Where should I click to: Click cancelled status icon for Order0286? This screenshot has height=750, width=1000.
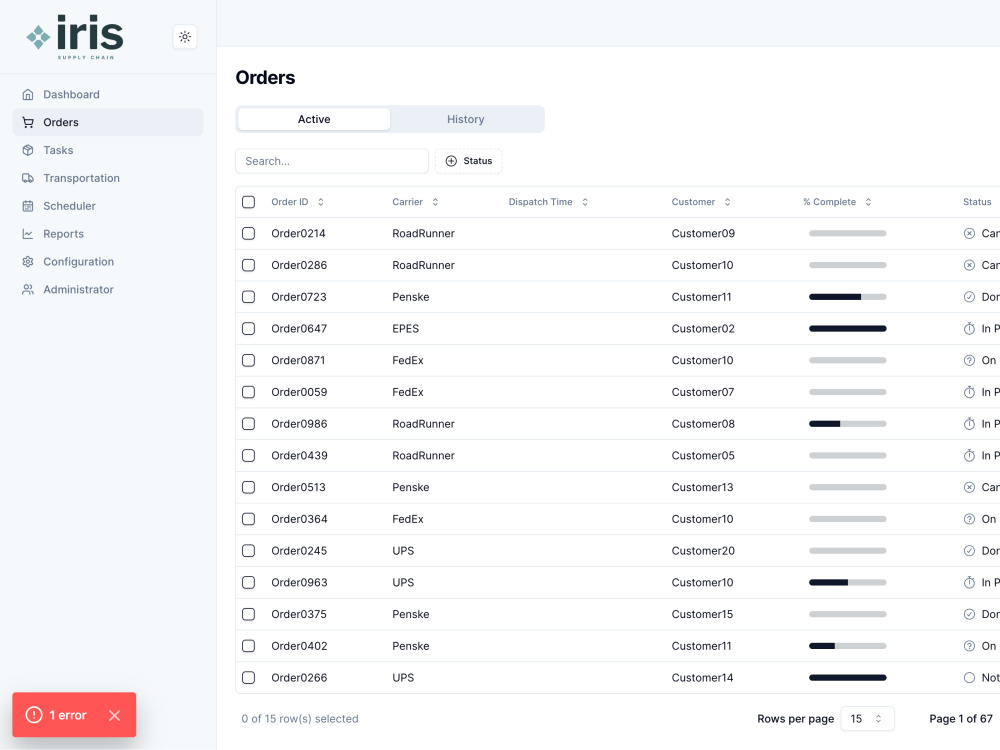coord(969,265)
